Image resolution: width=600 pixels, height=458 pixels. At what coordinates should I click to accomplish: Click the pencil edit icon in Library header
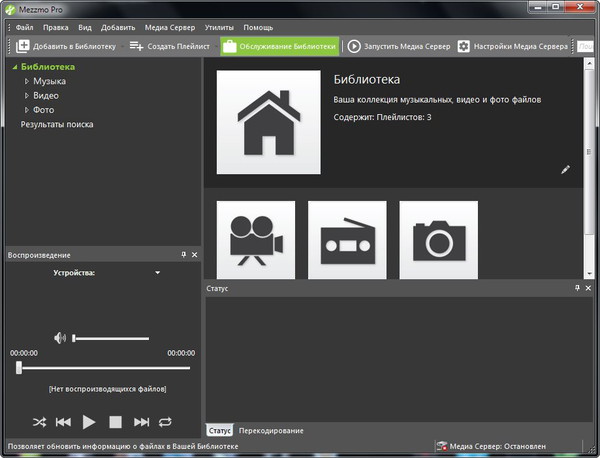pyautogui.click(x=565, y=170)
